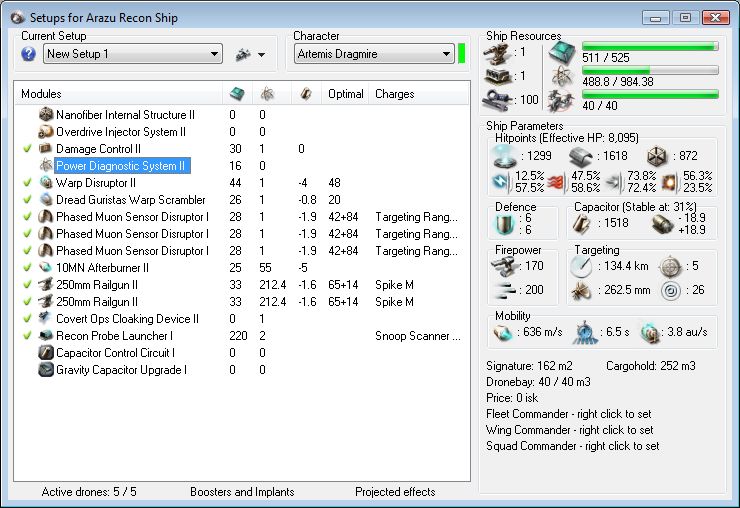The width and height of the screenshot is (740, 508).
Task: Click the Covert Ops Cloaking Device II icon
Action: pos(46,318)
